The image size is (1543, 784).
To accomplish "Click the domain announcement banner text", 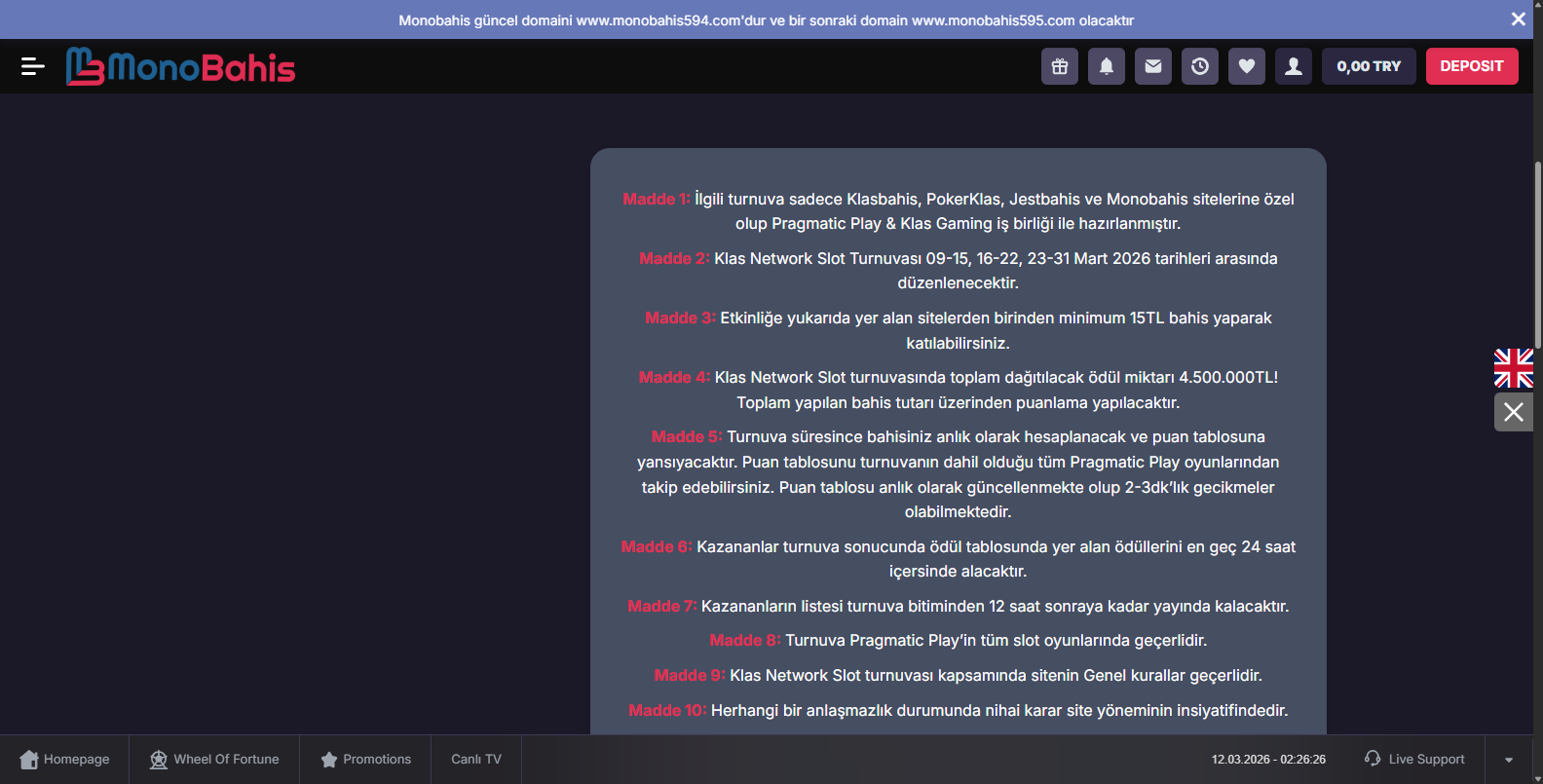I will pyautogui.click(x=766, y=20).
